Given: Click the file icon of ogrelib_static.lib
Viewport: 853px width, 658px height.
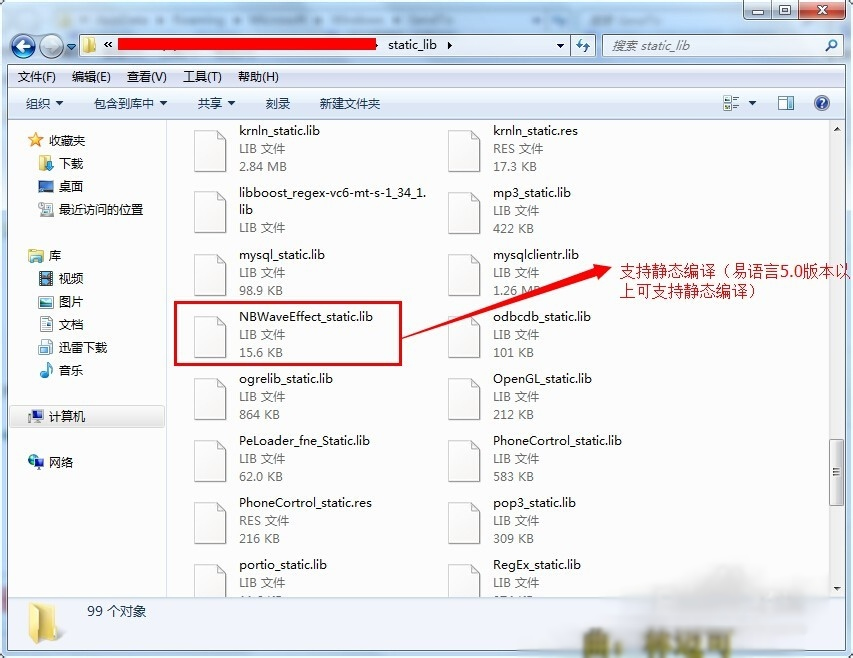Looking at the screenshot, I should pos(210,399).
